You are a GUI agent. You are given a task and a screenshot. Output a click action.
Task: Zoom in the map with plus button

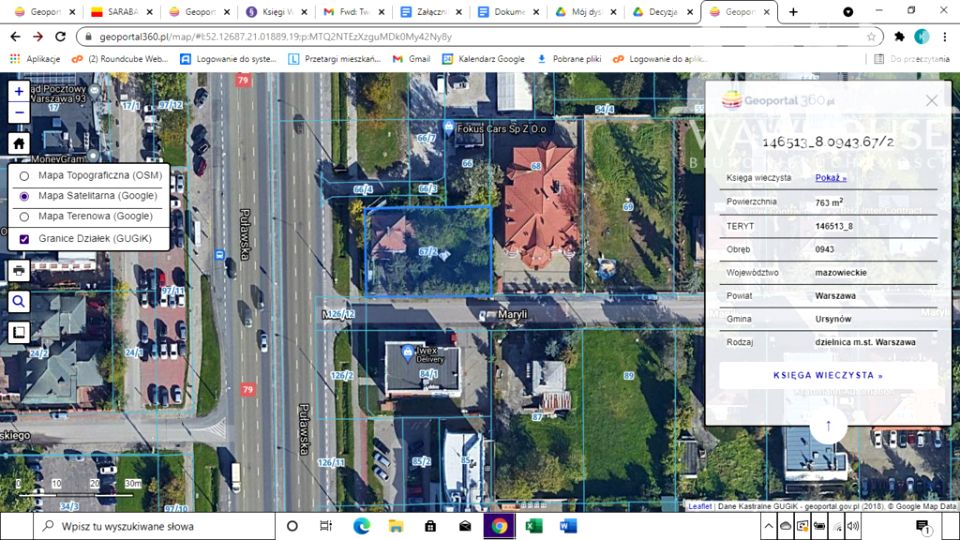(x=19, y=91)
